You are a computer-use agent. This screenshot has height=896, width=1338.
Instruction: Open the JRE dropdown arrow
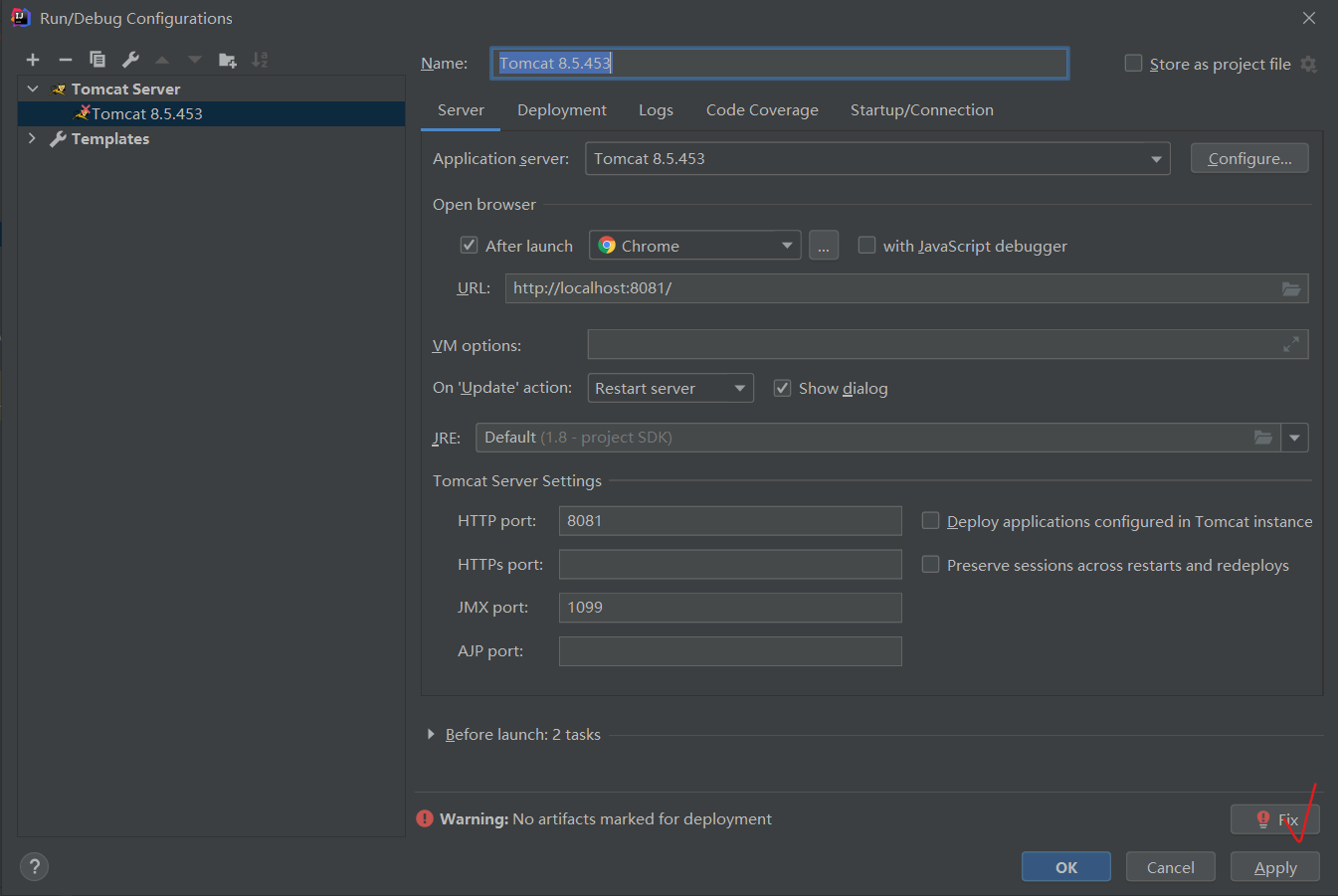click(1294, 438)
